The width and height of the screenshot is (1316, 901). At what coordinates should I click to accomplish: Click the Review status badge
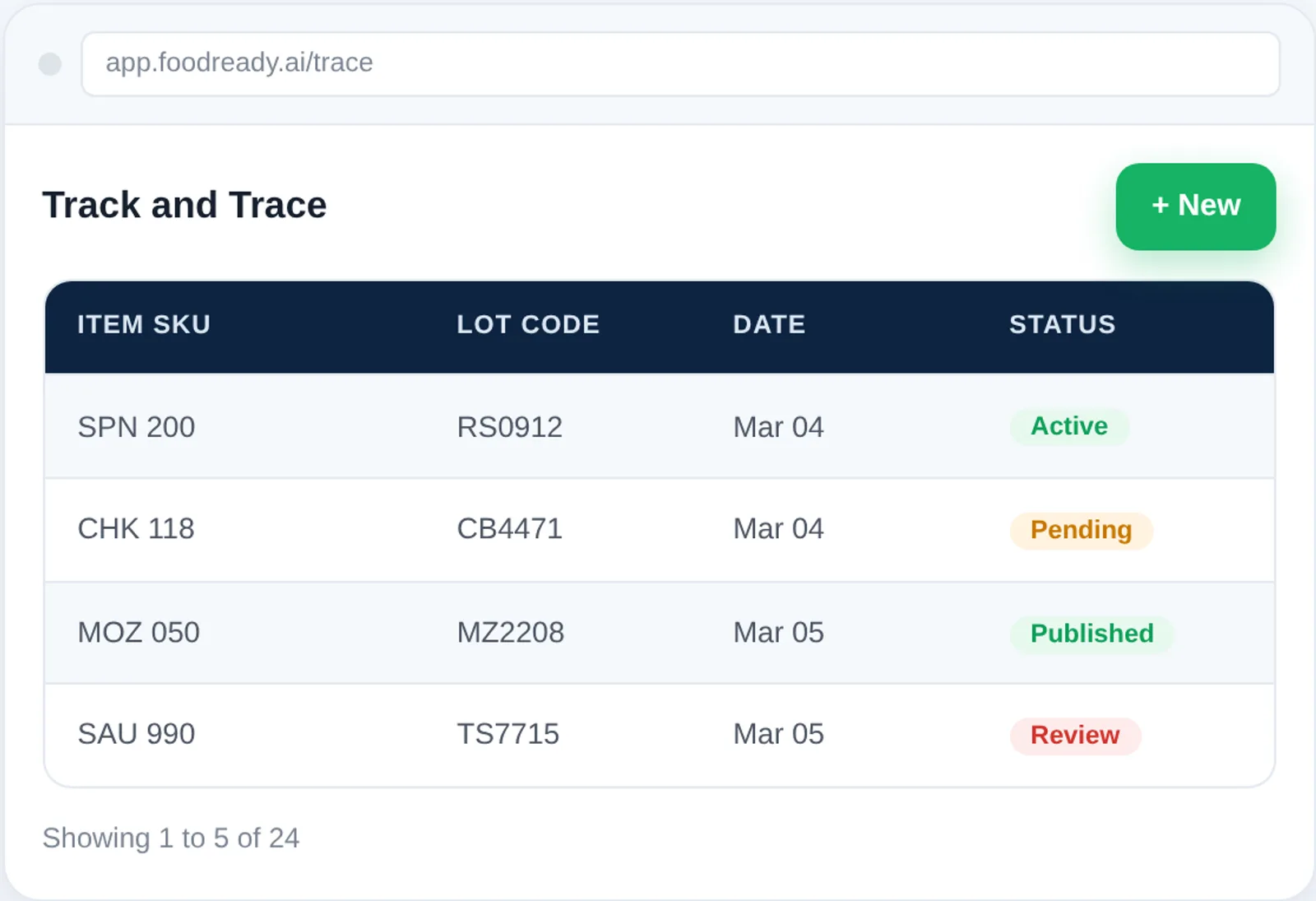(1075, 735)
